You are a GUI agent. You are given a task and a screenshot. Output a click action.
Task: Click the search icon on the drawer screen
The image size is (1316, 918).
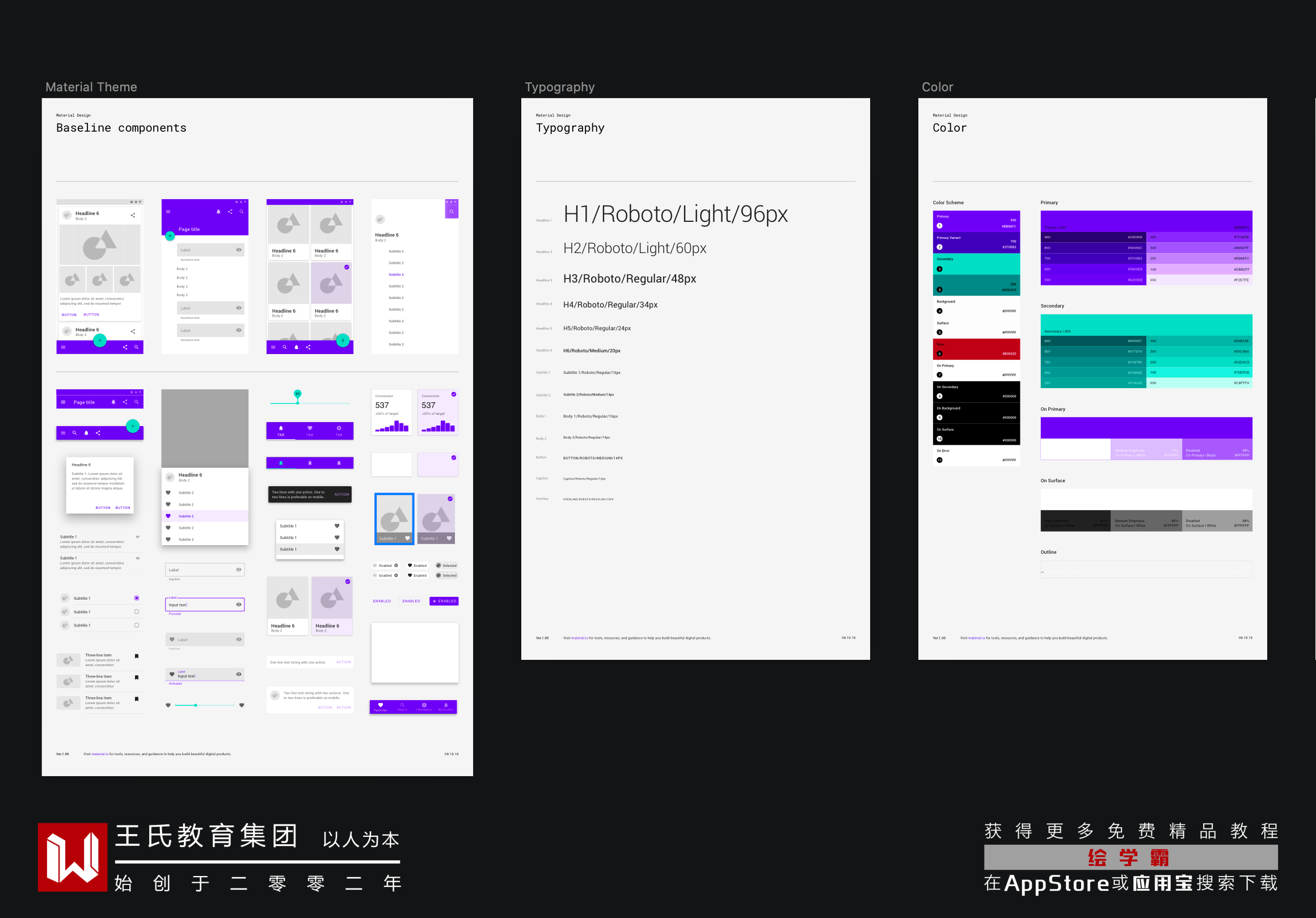coord(452,212)
